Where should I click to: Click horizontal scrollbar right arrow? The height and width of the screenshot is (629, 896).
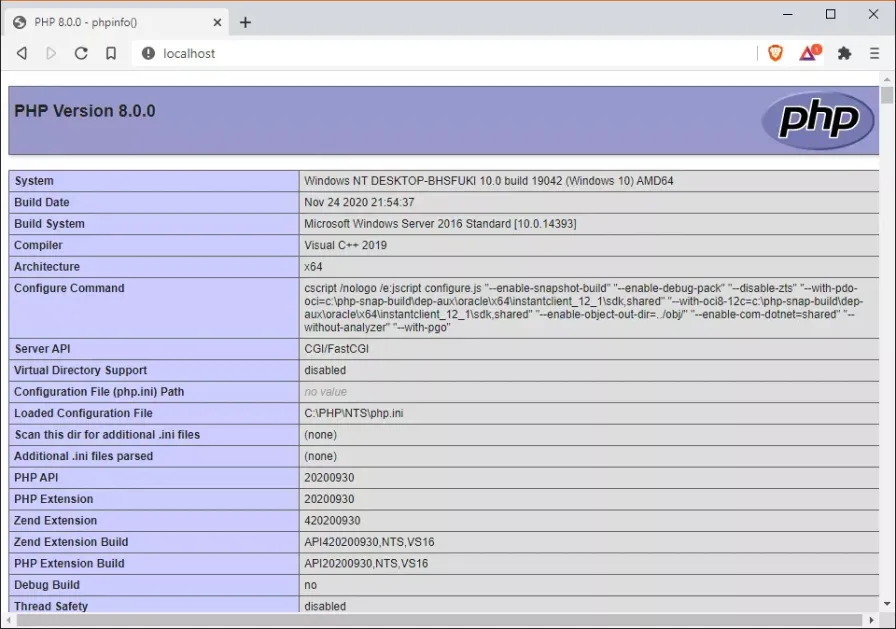[x=871, y=620]
